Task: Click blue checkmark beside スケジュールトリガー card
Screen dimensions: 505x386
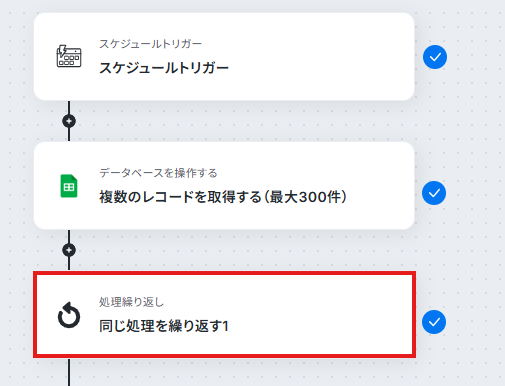Action: click(435, 57)
